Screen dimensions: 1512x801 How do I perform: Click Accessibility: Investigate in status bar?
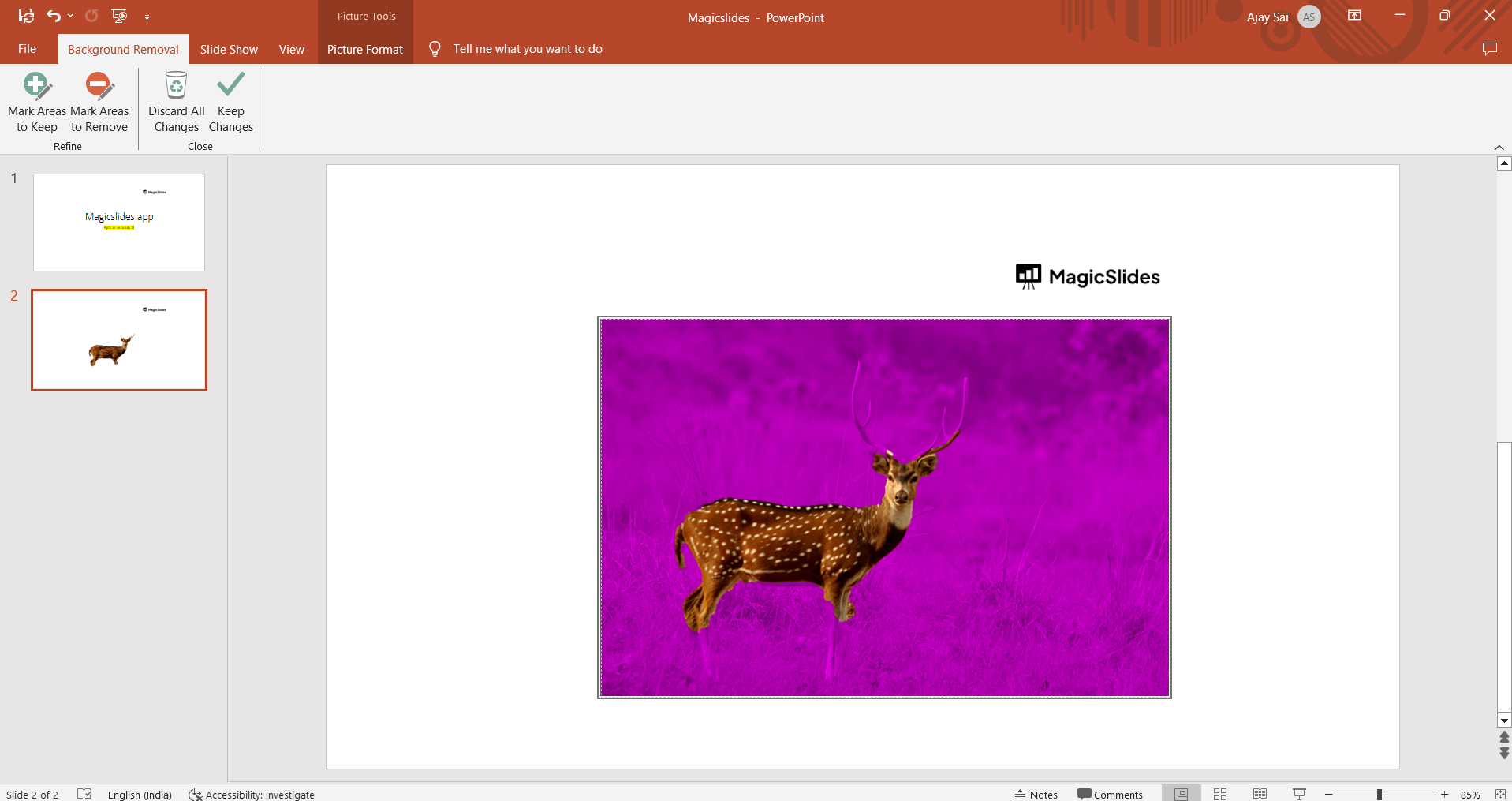(252, 794)
